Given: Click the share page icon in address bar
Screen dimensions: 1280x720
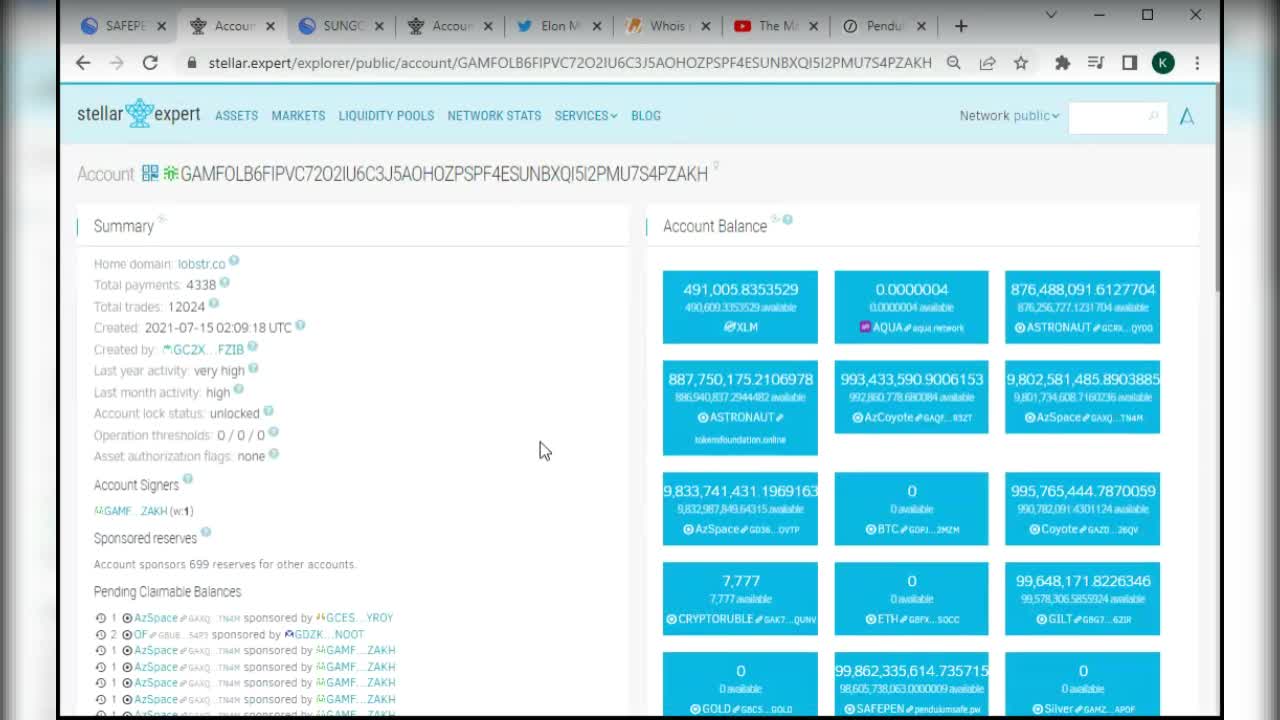Looking at the screenshot, I should point(987,62).
